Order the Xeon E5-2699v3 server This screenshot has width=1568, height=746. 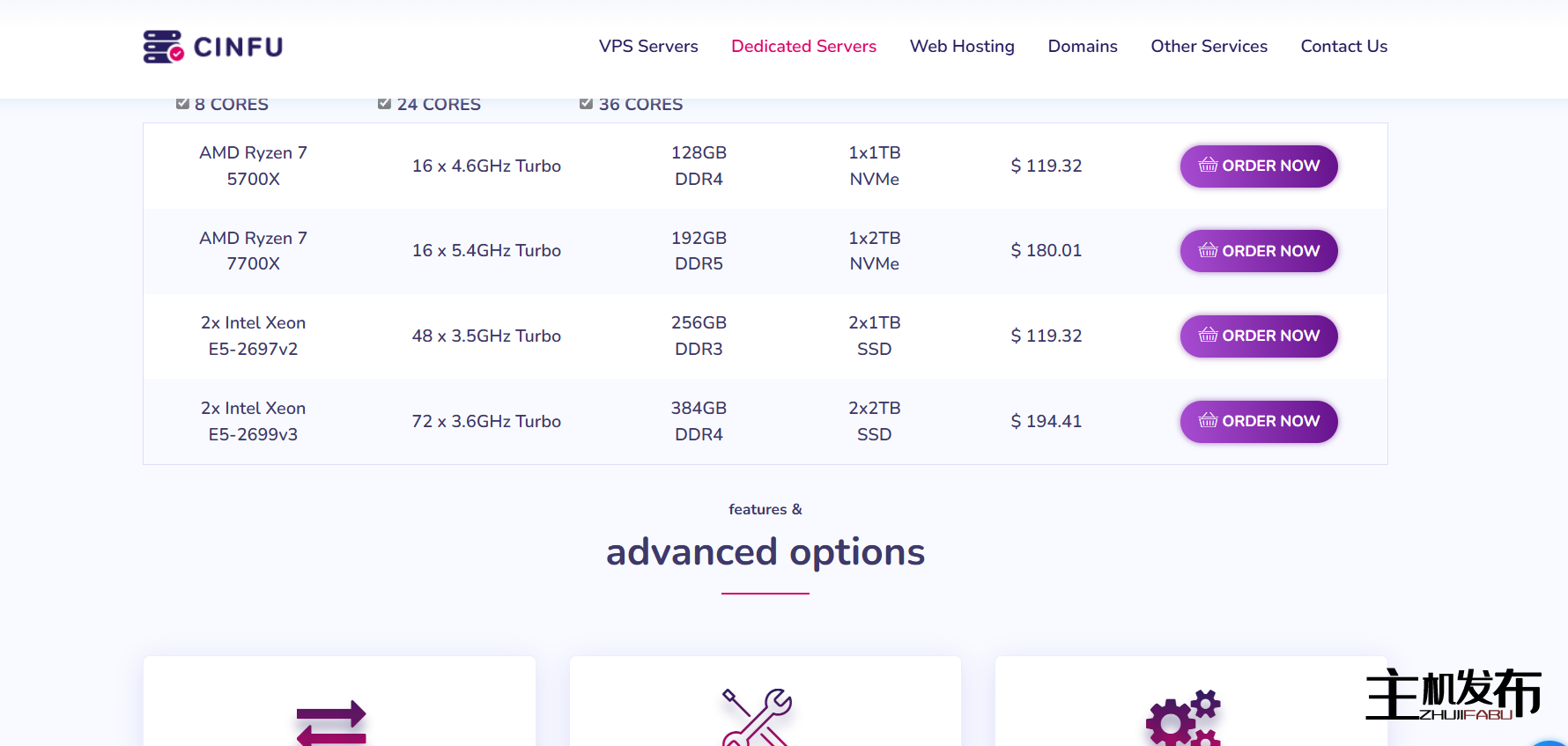1258,421
